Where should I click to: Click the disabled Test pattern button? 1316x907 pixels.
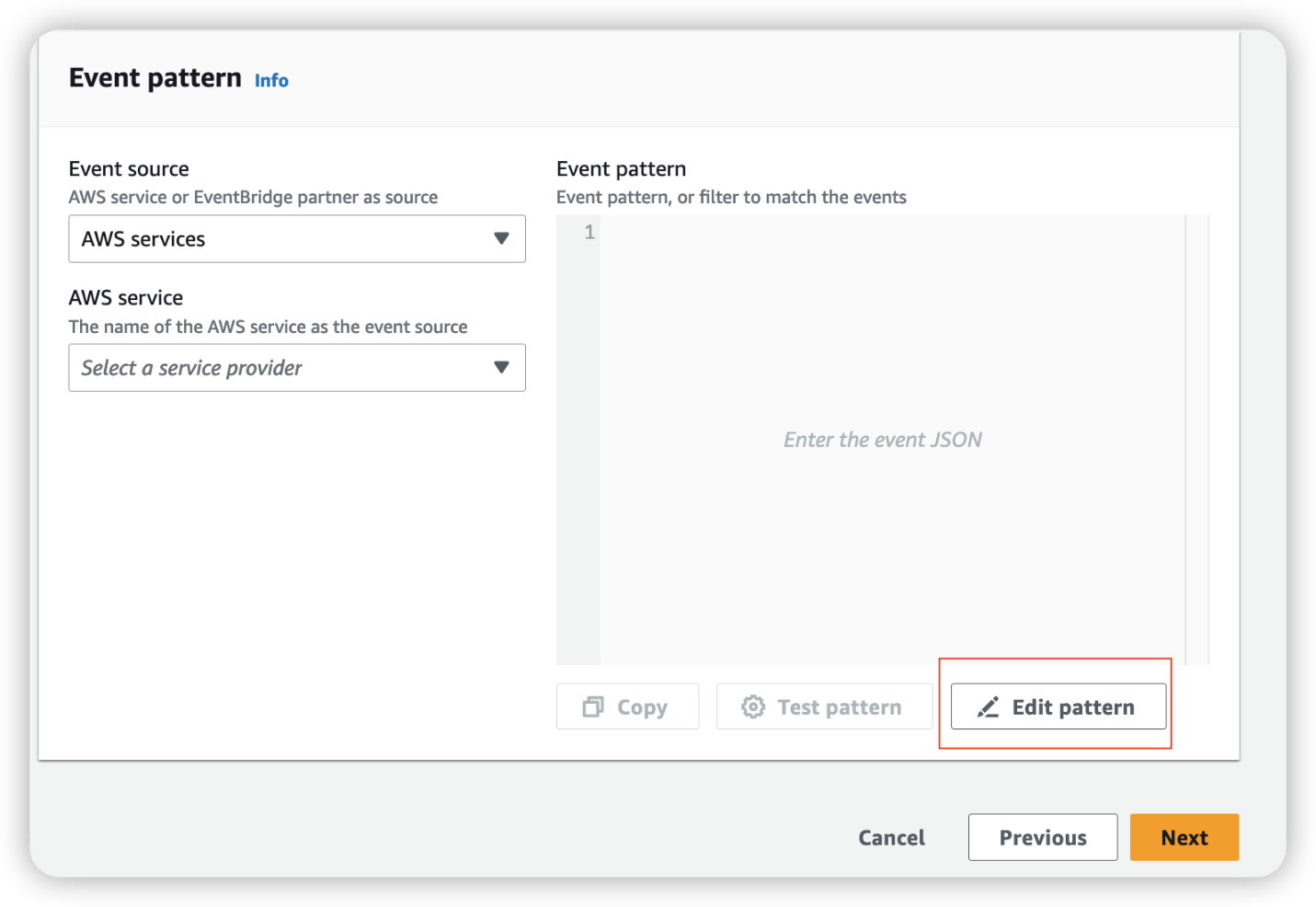823,706
